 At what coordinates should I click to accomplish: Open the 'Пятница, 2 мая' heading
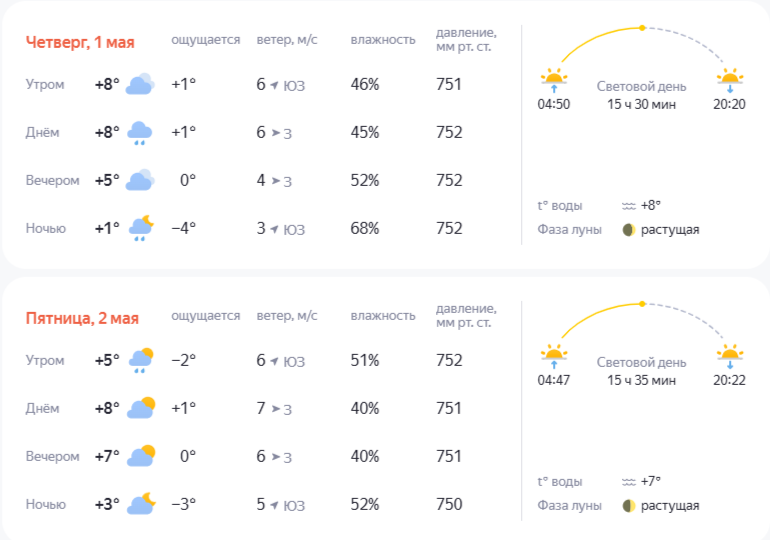[82, 318]
